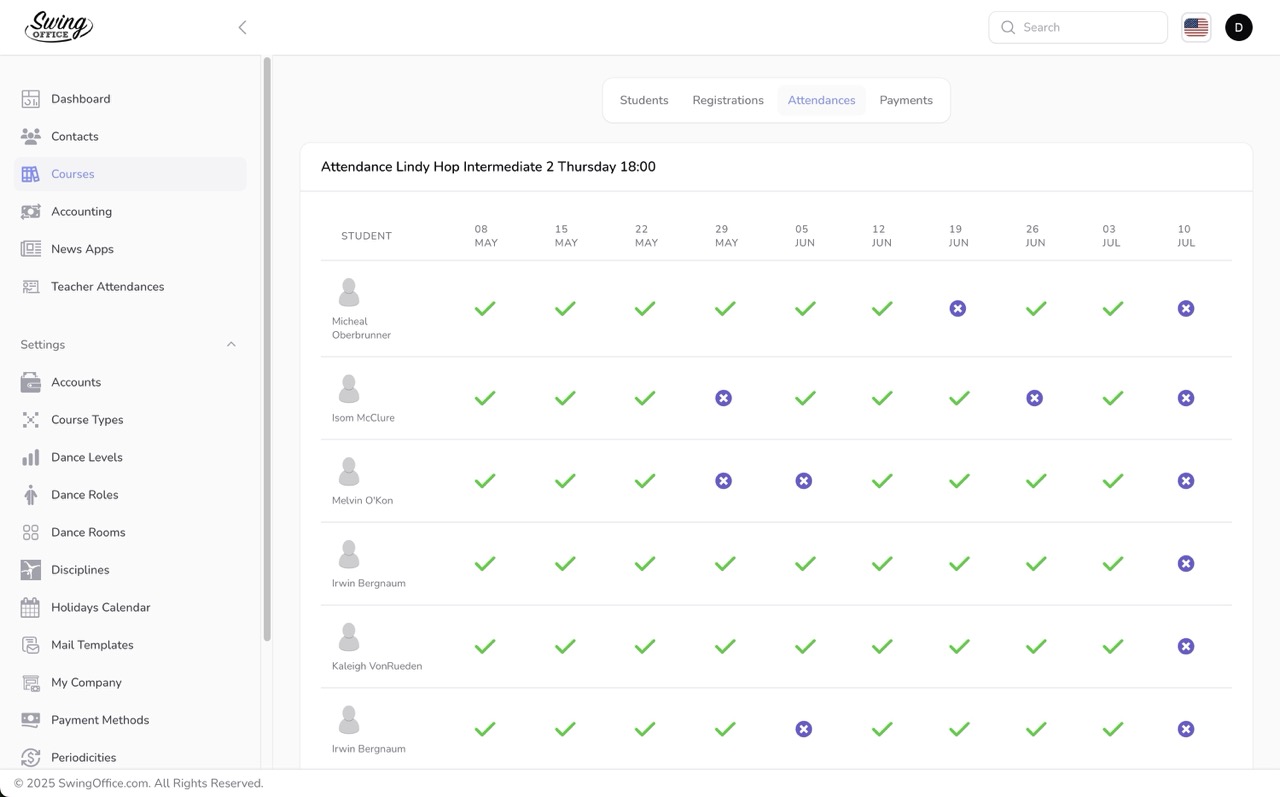Click the sidebar vertical scrollbar

(x=267, y=349)
